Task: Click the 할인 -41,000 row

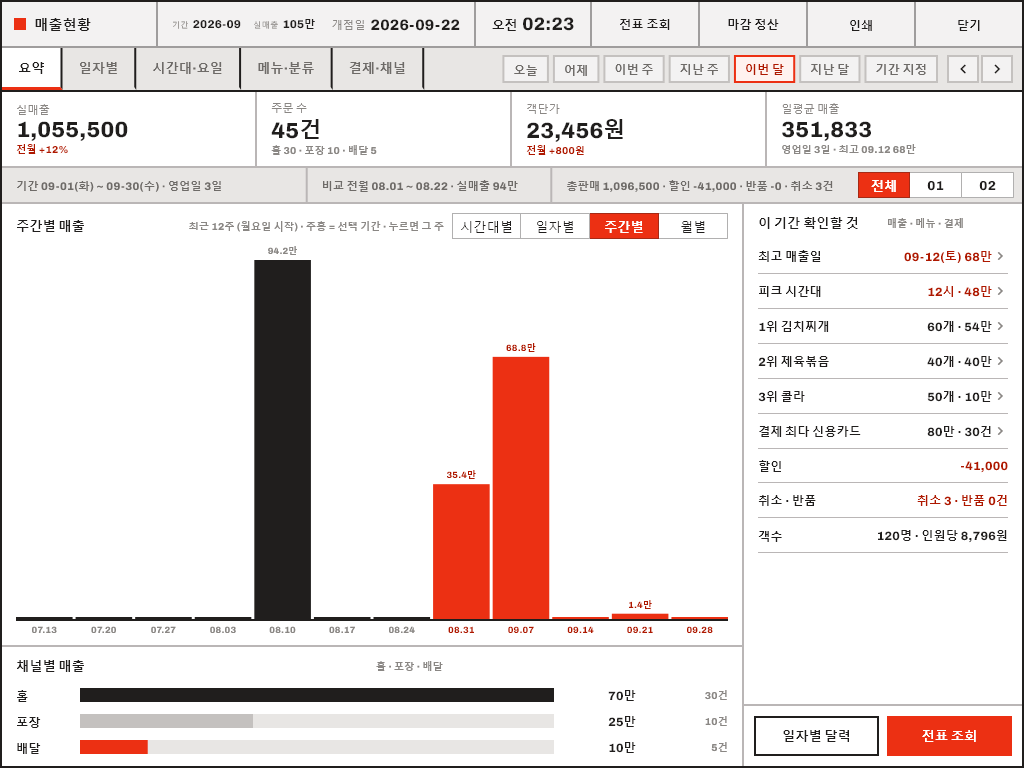Action: pos(882,466)
